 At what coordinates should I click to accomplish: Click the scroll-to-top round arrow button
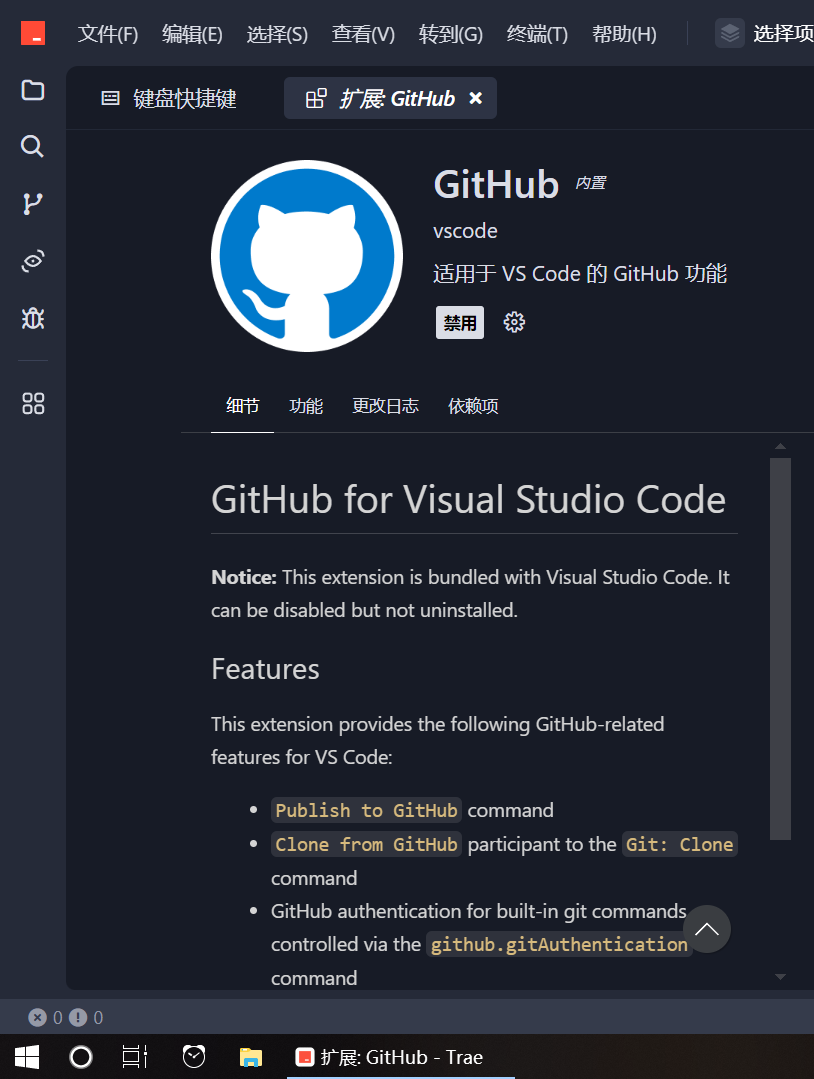707,929
